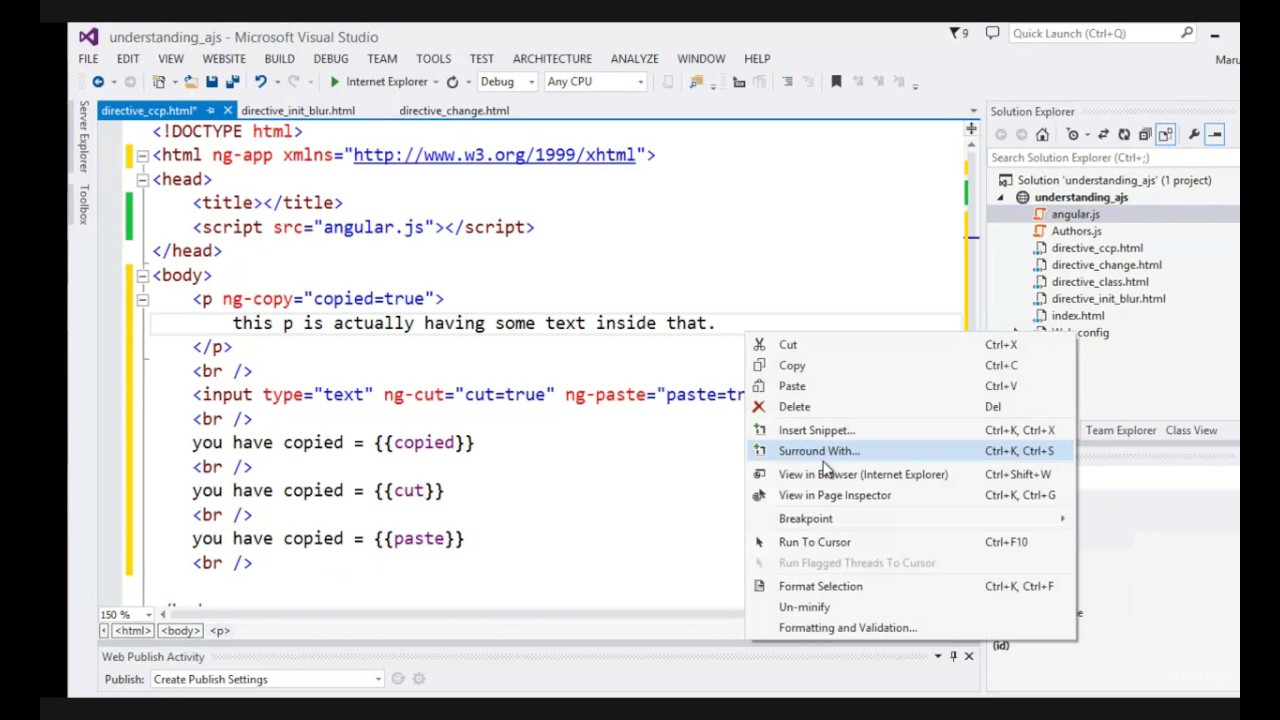Viewport: 1280px width, 720px height.
Task: Refresh Solution Explorer with the refresh icon
Action: pyautogui.click(x=1124, y=135)
